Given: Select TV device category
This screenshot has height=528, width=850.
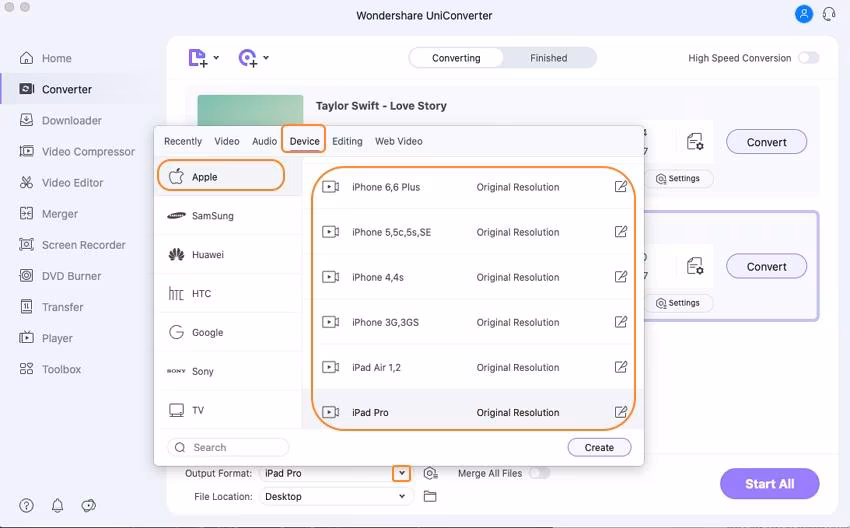Looking at the screenshot, I should click(x=228, y=410).
